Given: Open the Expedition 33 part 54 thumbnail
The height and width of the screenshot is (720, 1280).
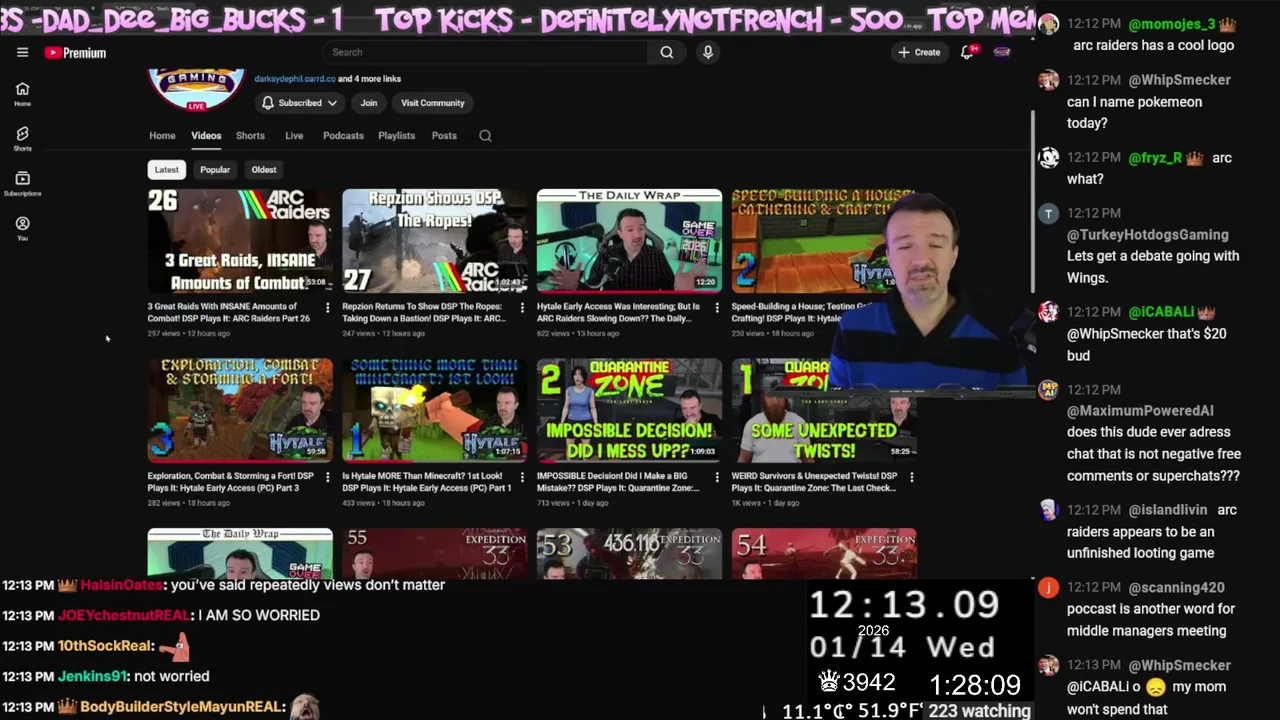Looking at the screenshot, I should (x=824, y=553).
